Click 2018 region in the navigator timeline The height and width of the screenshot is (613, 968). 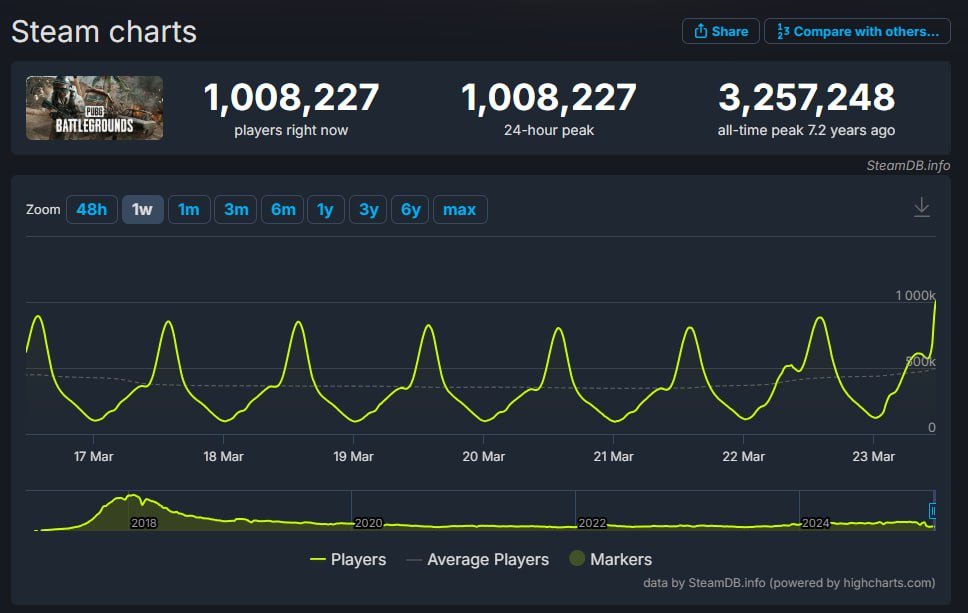(144, 523)
